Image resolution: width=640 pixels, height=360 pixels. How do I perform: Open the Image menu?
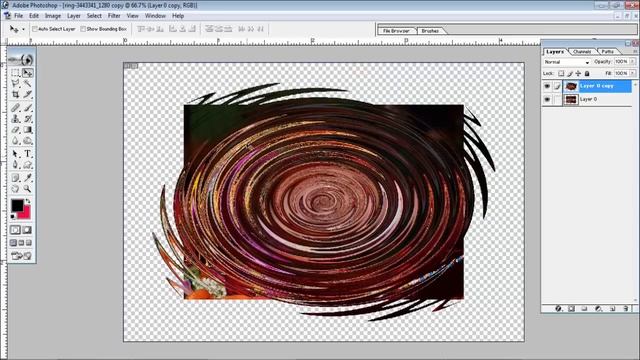53,16
